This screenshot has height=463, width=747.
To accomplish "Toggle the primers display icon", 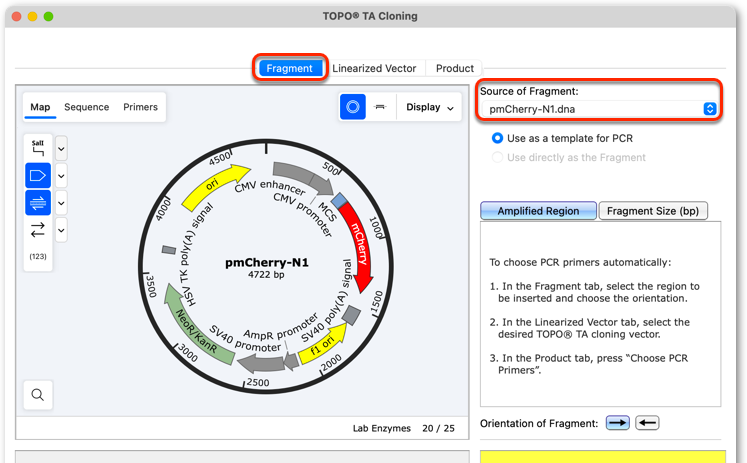I will tap(38, 203).
